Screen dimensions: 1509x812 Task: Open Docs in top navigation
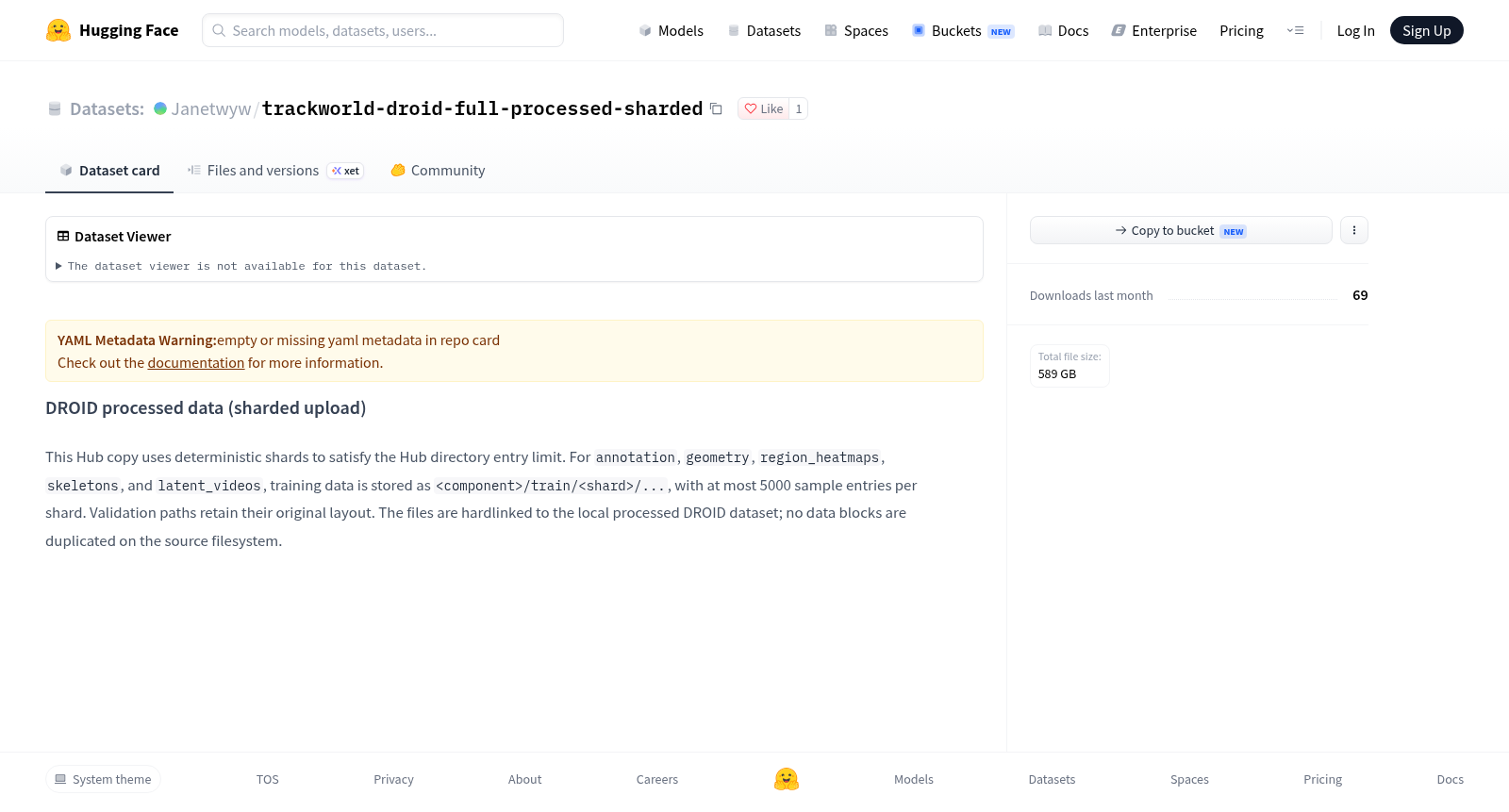click(x=1063, y=30)
